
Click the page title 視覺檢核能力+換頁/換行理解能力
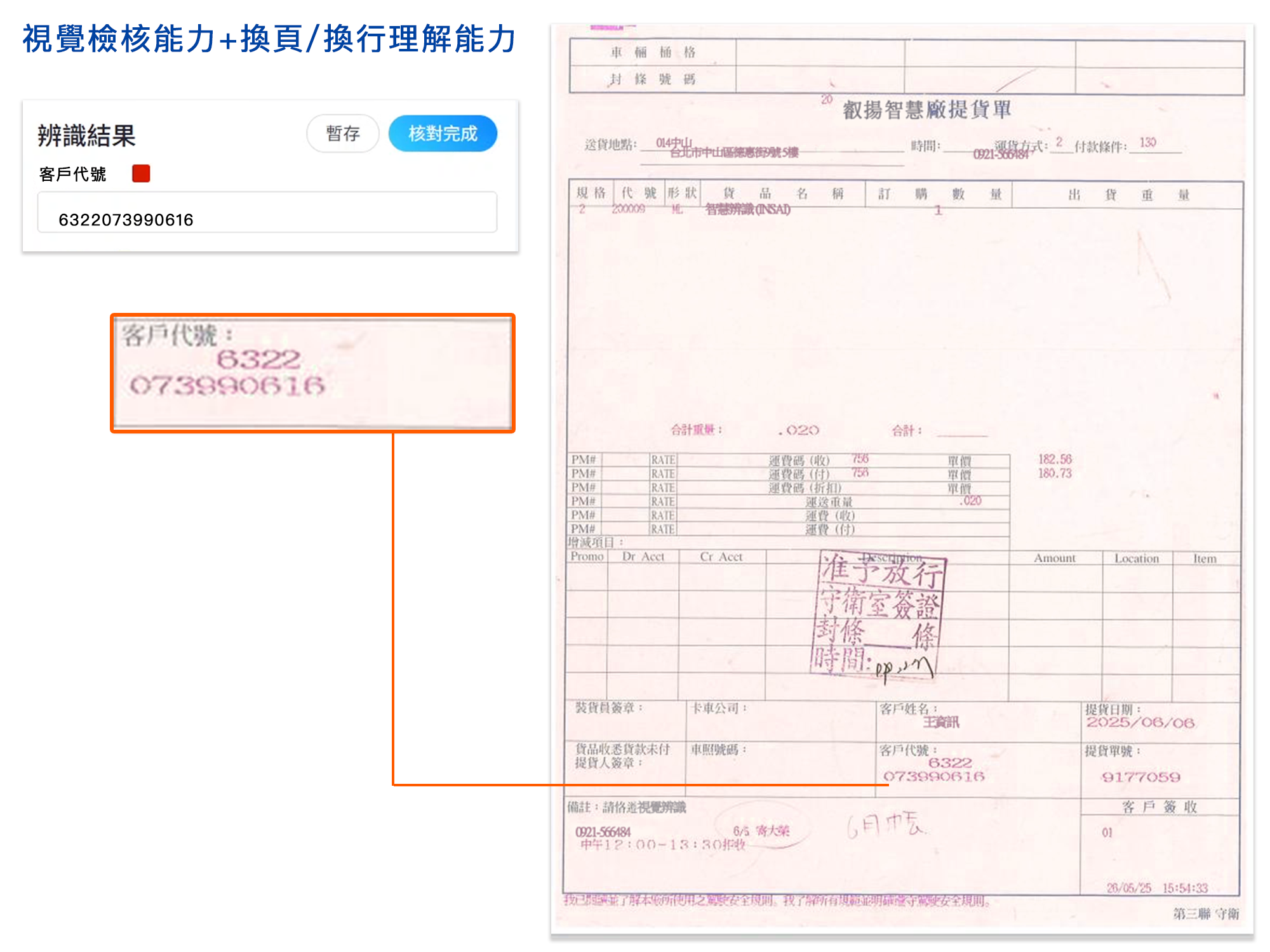[x=269, y=39]
